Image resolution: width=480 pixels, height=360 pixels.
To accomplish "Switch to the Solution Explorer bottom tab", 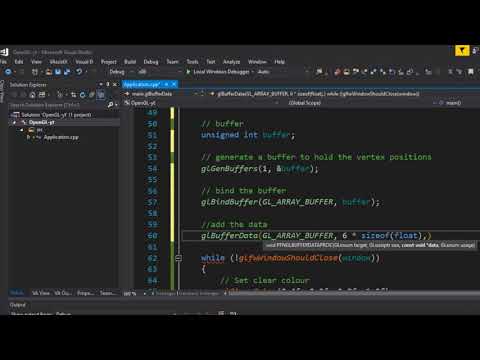I will point(16,293).
